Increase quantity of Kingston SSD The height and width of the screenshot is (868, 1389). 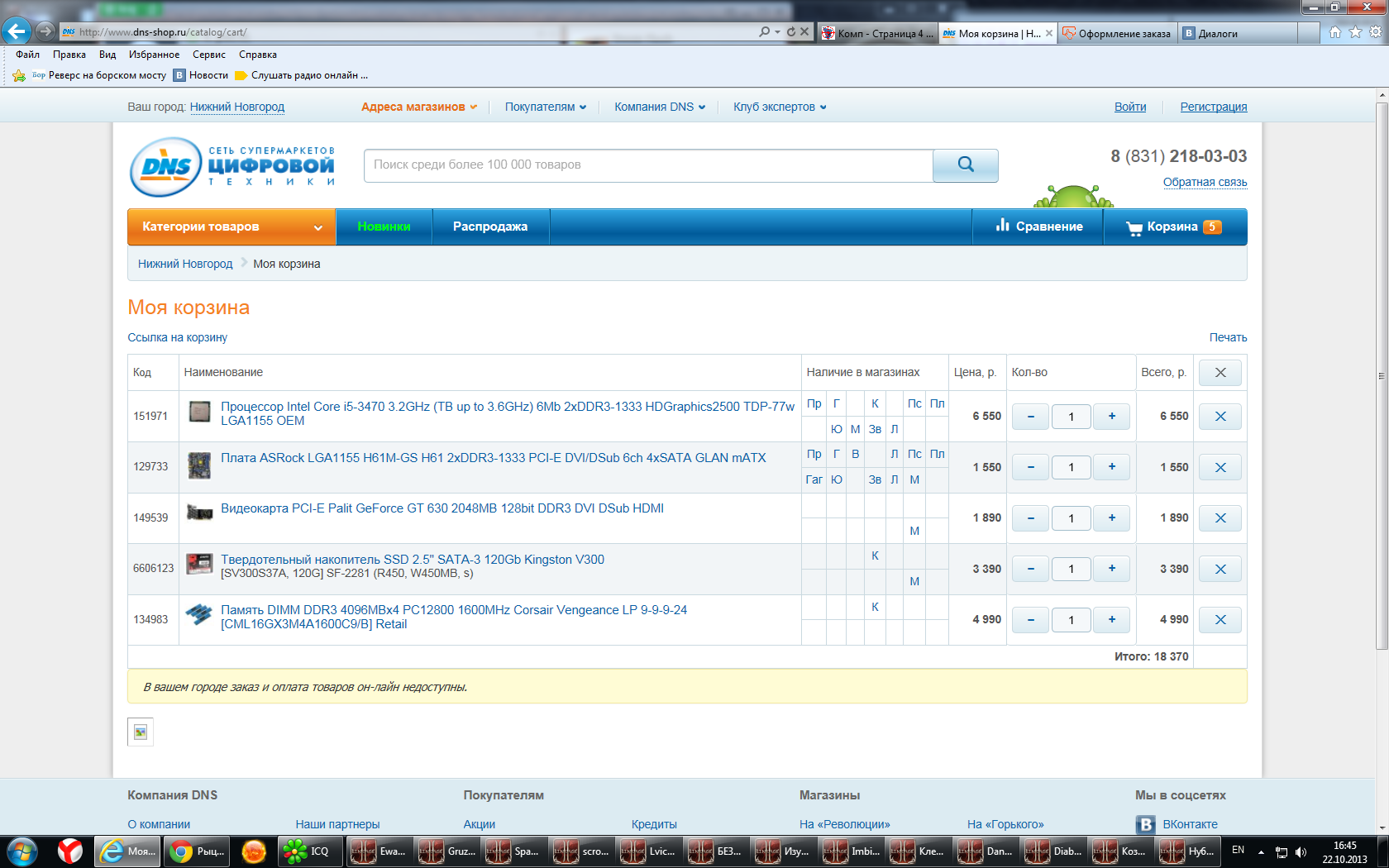(x=1112, y=570)
